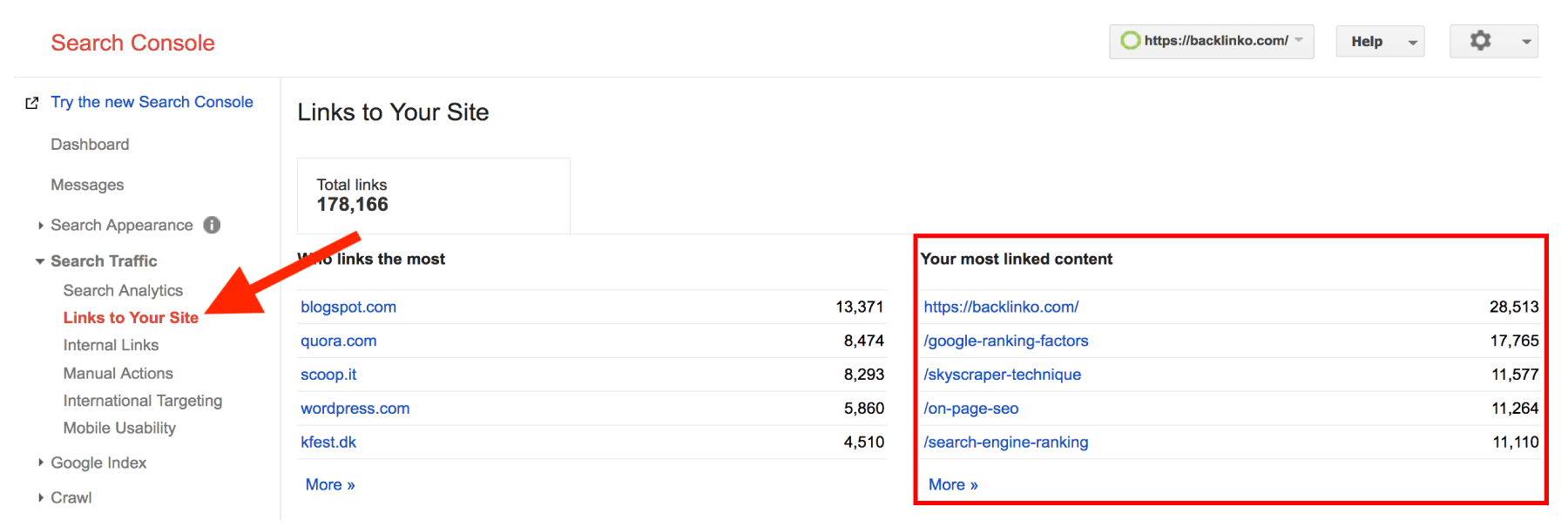Open Search Analytics report

click(x=123, y=290)
